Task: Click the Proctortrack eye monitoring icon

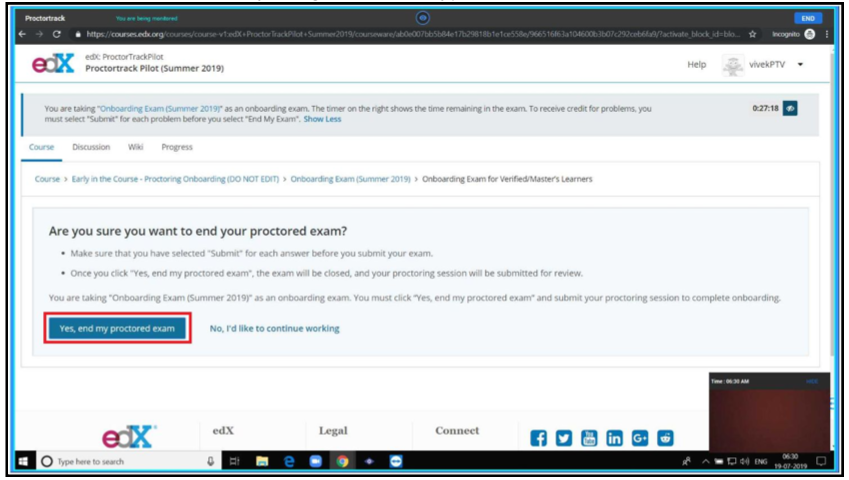Action: (422, 18)
